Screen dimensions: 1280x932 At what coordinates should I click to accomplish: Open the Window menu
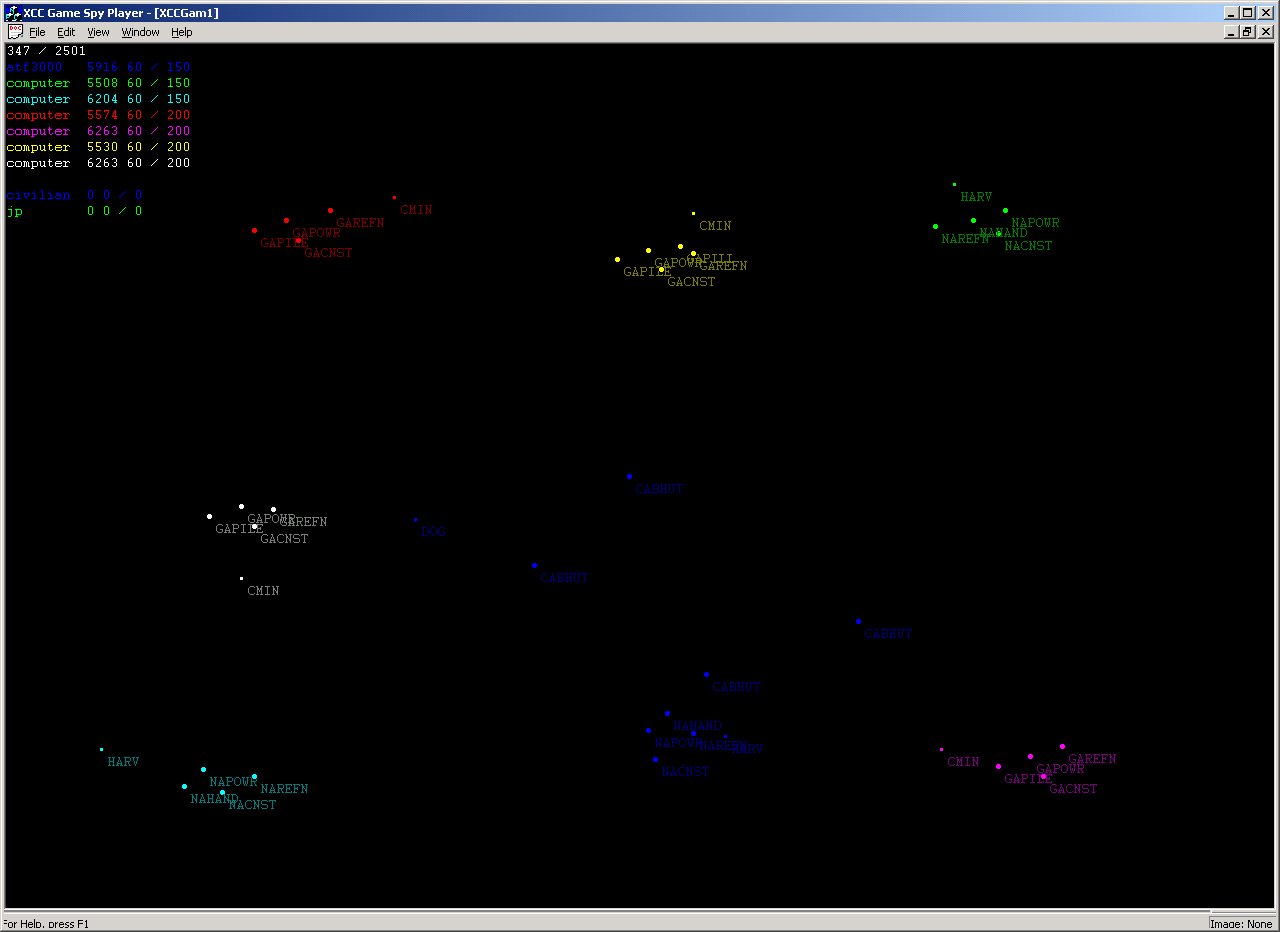point(140,32)
